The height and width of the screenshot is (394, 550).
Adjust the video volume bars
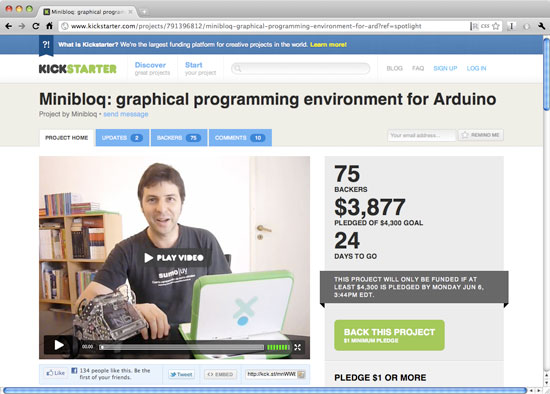pos(278,347)
